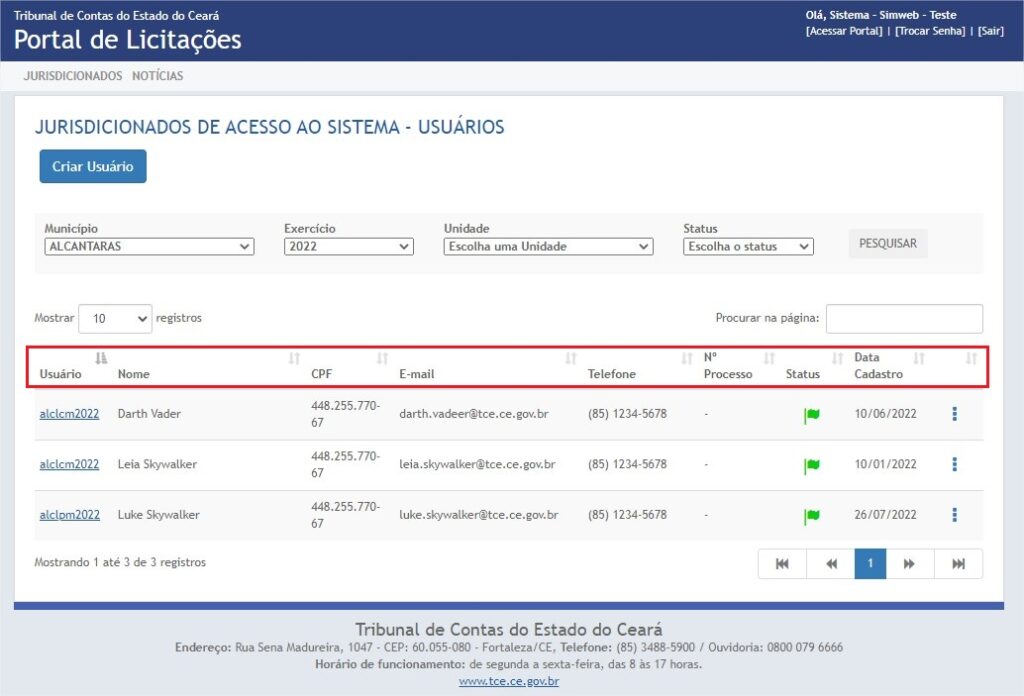Open actions menu for Darth Vader row

click(x=954, y=414)
